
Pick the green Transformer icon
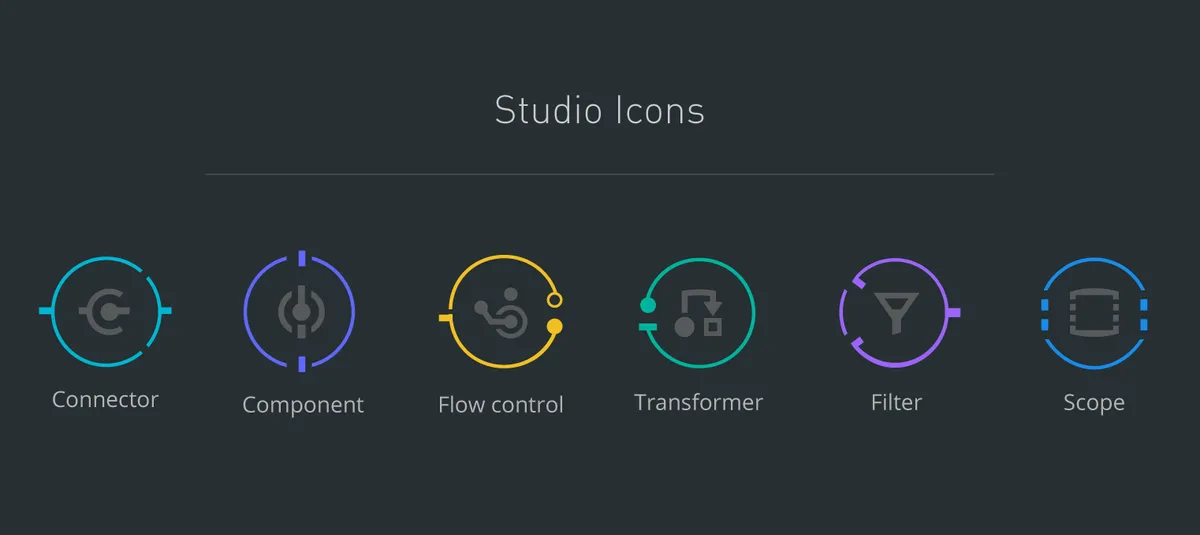[x=699, y=313]
